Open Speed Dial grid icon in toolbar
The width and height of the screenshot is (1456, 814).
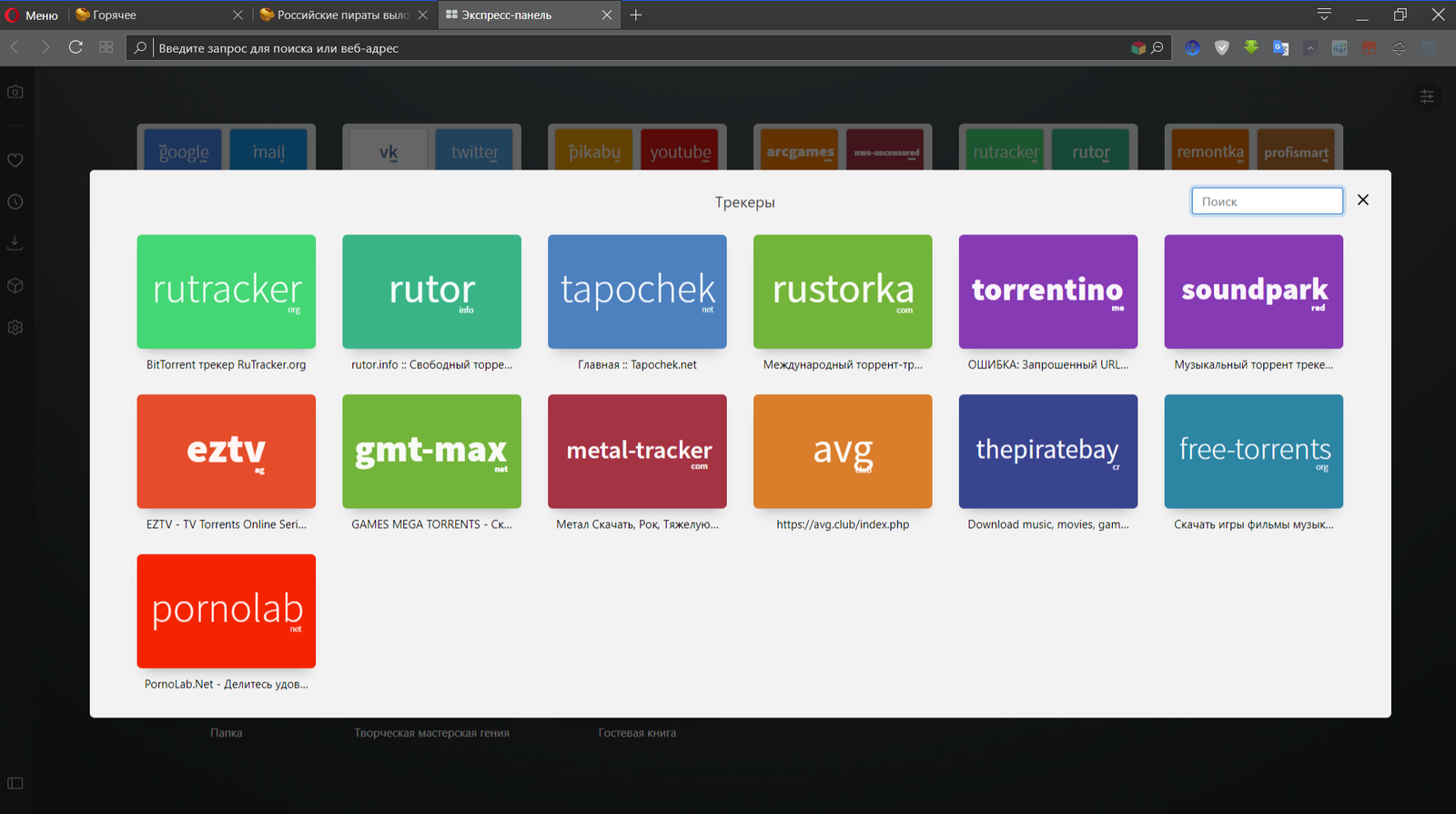coord(106,46)
